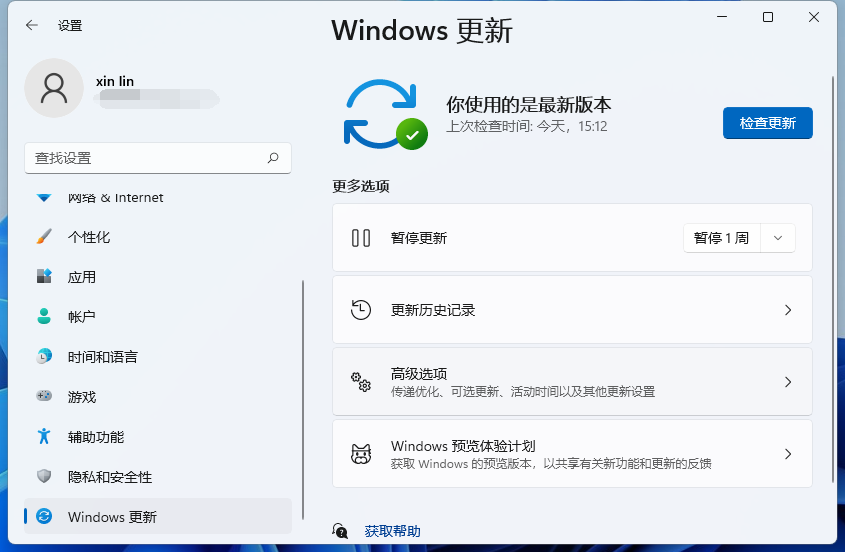Click the 时间和语言 globe clock icon
Screen dimensions: 845x552
tap(44, 357)
